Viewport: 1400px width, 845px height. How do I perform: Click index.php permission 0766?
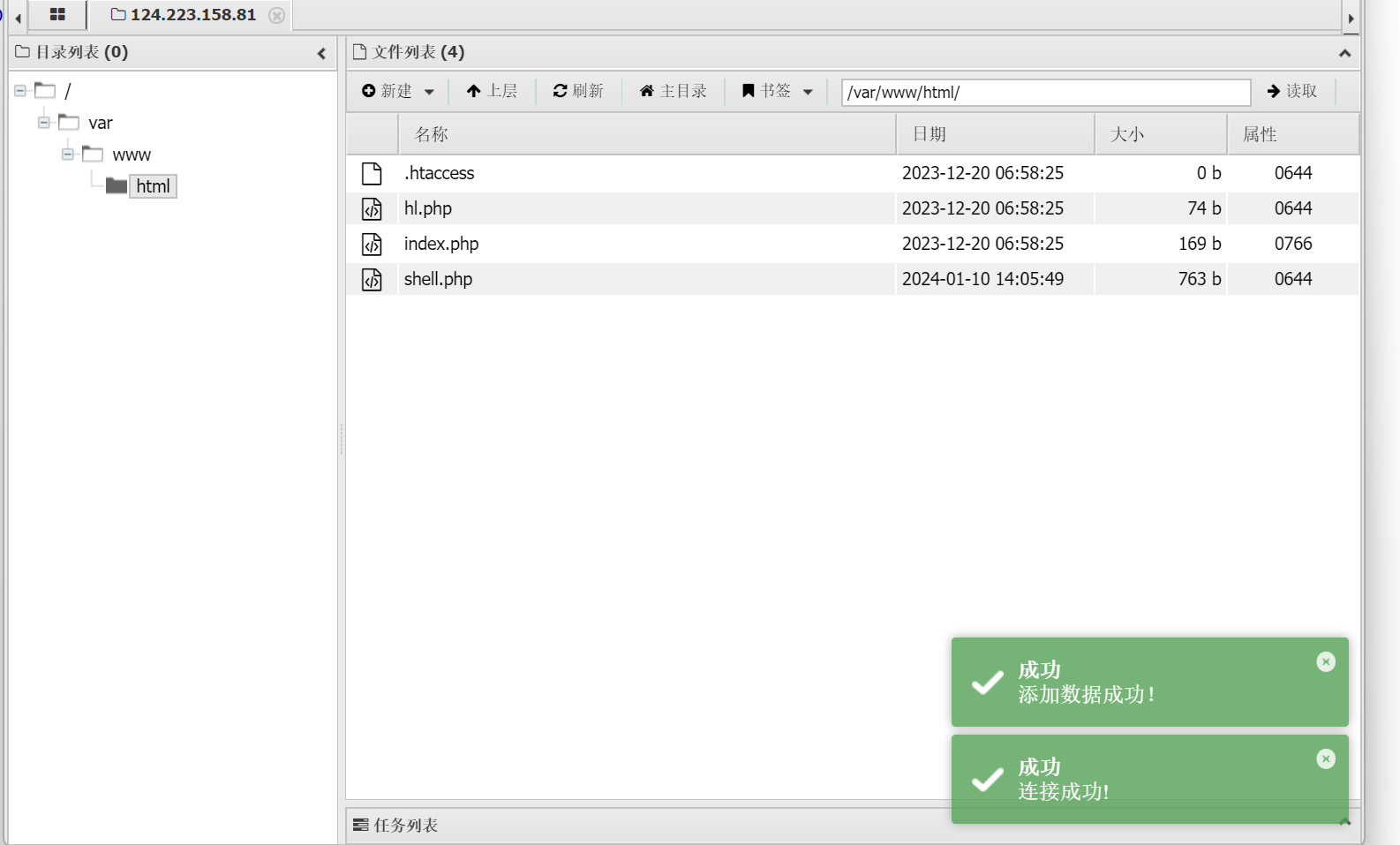1293,244
